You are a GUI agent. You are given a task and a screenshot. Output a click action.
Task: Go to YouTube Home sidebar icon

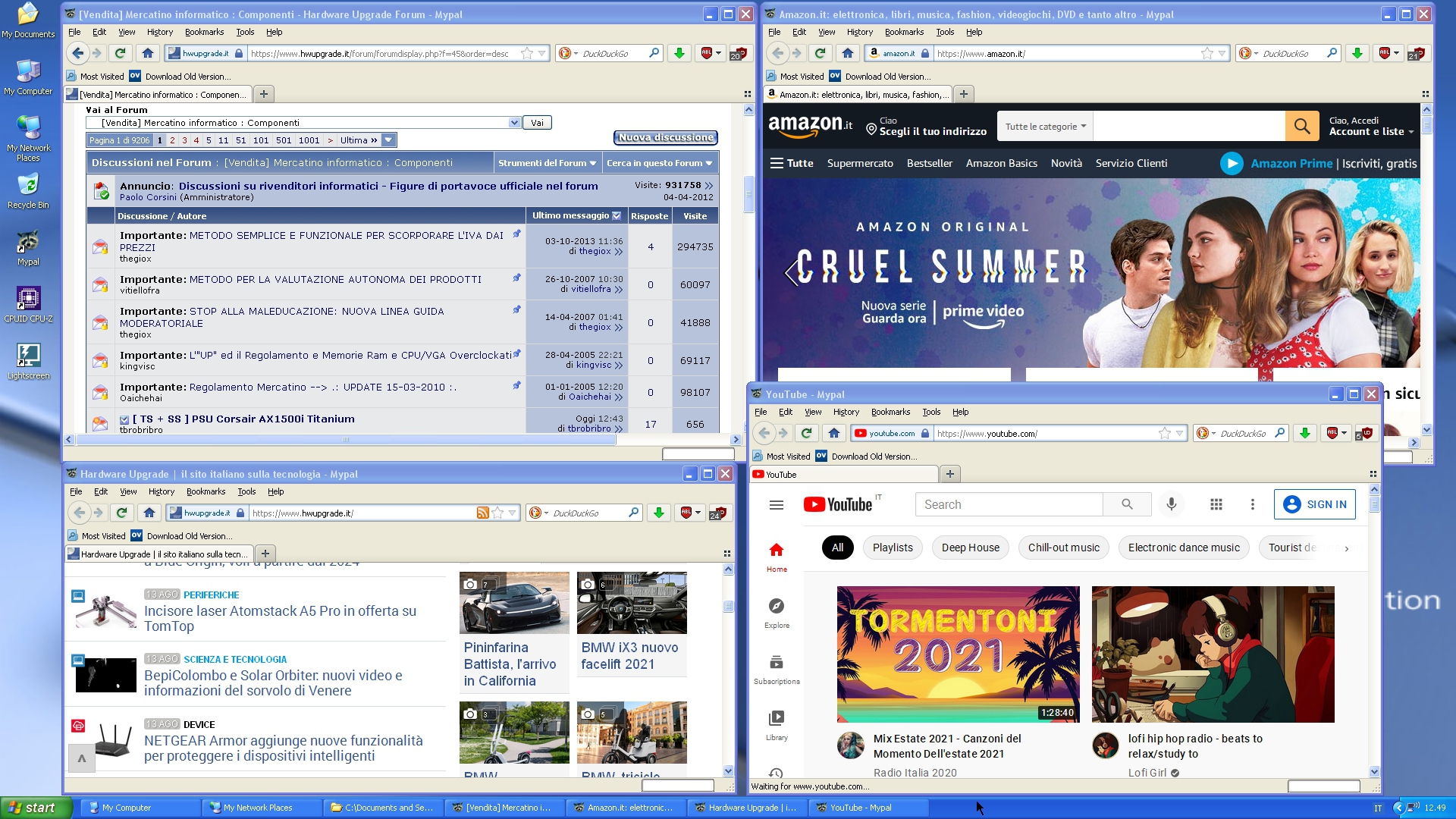(777, 557)
